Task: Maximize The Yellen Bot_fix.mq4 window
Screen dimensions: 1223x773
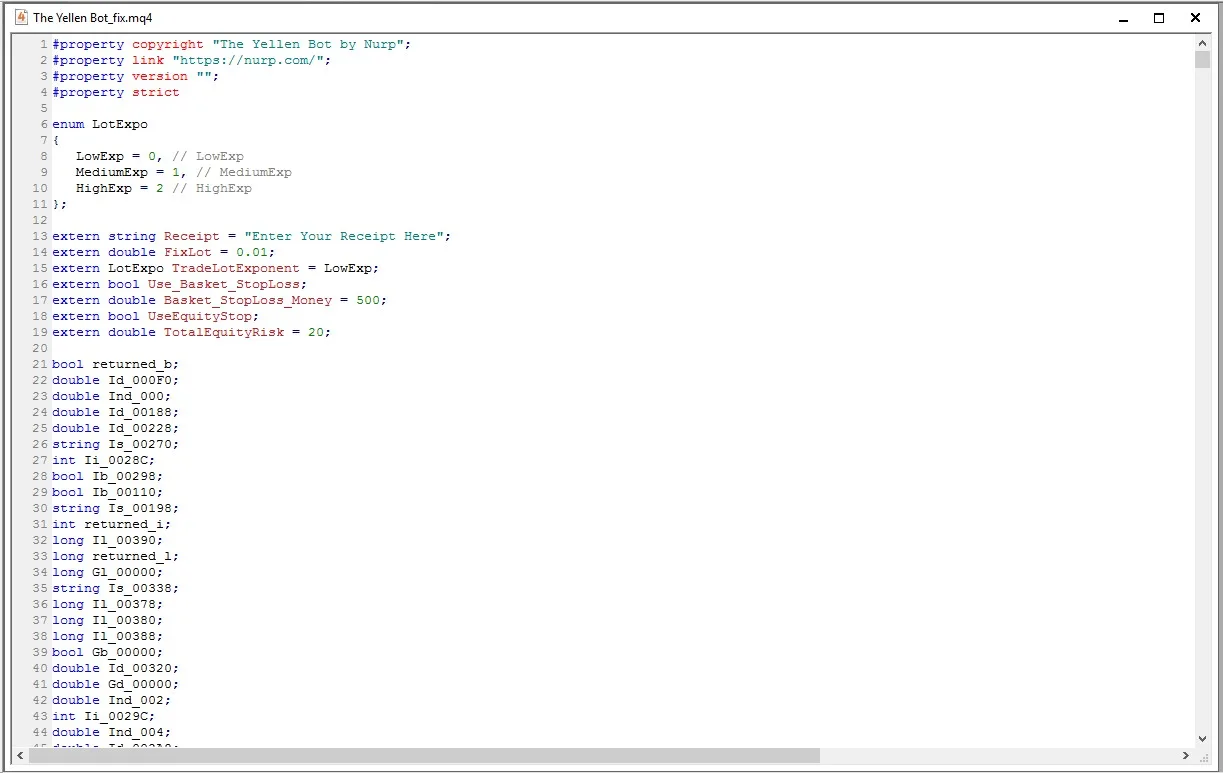Action: 1159,17
